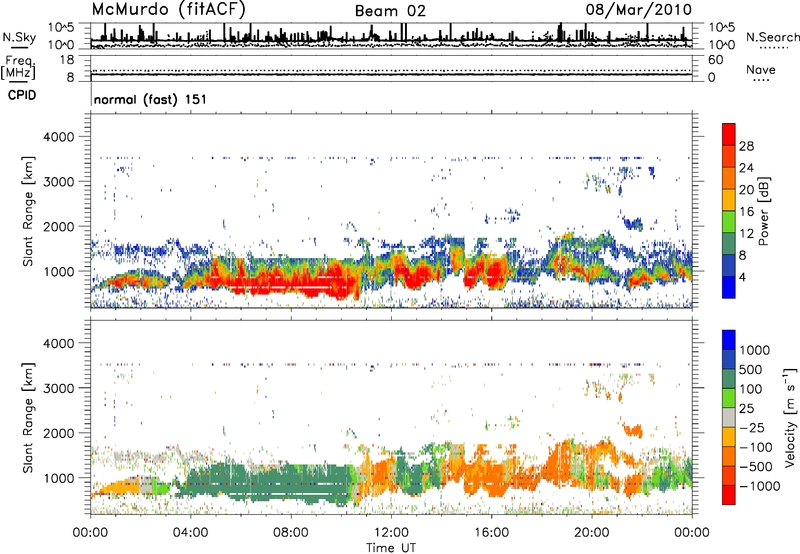The image size is (800, 554).
Task: Click the '500' Velocity colorbar tick value
Action: [x=751, y=369]
